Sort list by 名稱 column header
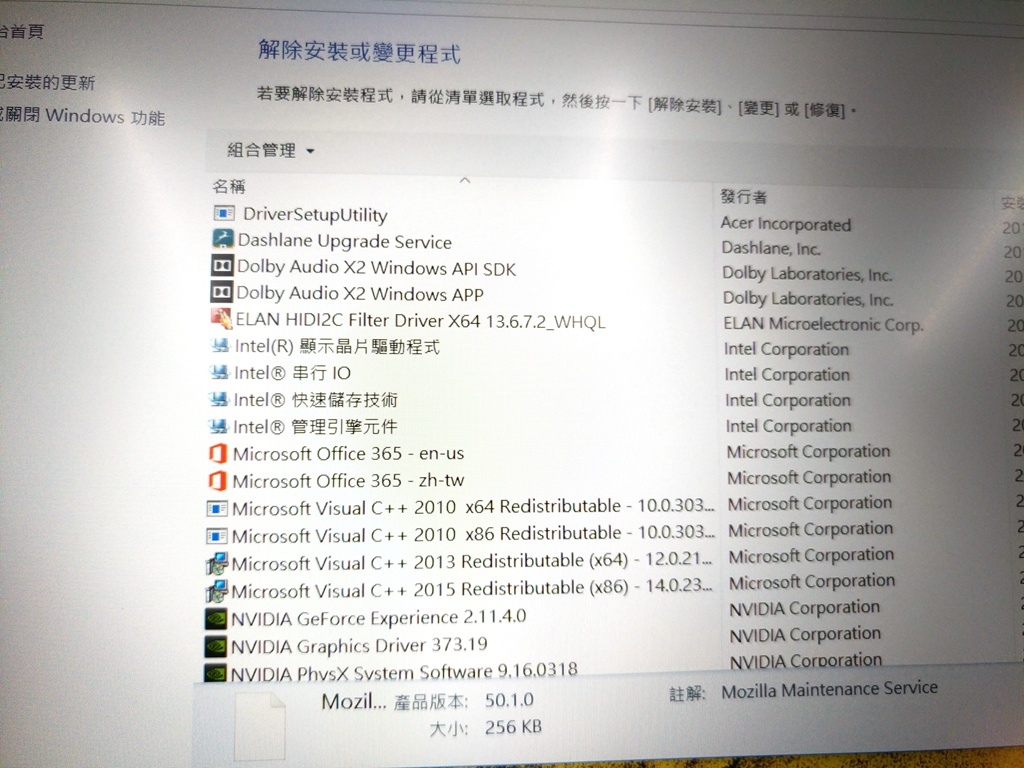Screen dimensions: 1024x768 tap(229, 187)
